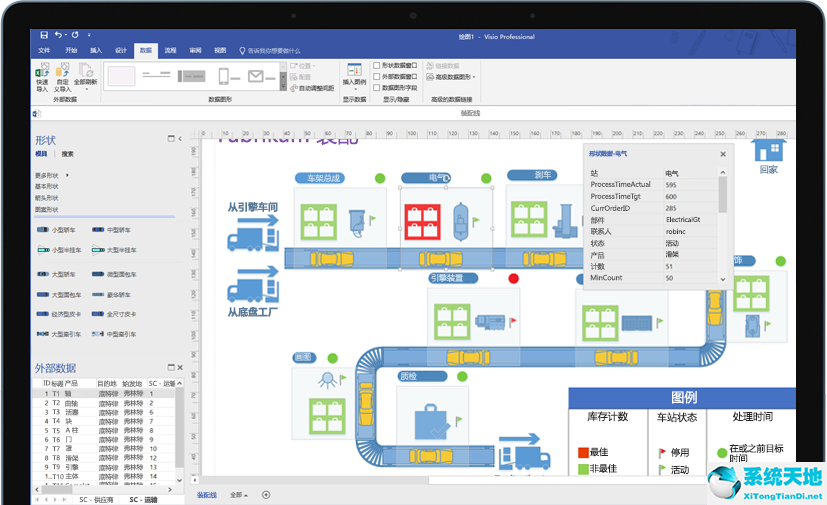The image size is (827, 505).
Task: Click the Save icon in quick access toolbar
Action: (x=44, y=35)
